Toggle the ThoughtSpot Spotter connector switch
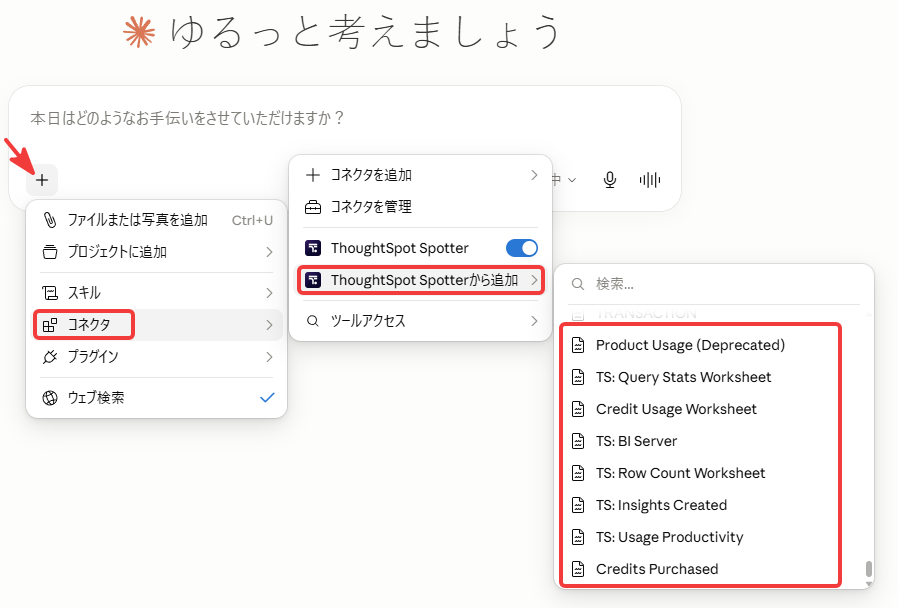The height and width of the screenshot is (608, 898). 522,248
